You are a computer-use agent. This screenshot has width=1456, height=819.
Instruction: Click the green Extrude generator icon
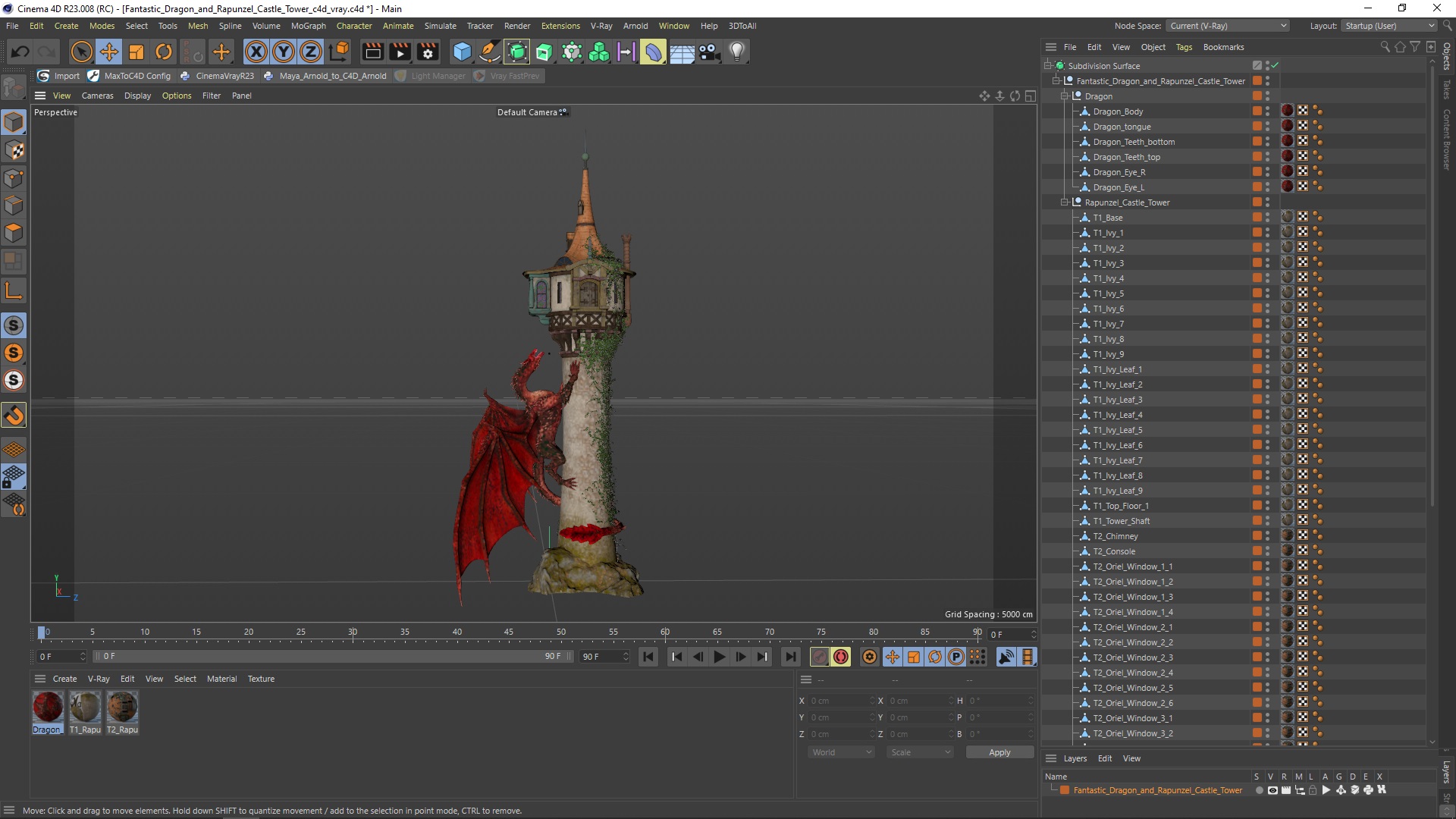click(544, 52)
